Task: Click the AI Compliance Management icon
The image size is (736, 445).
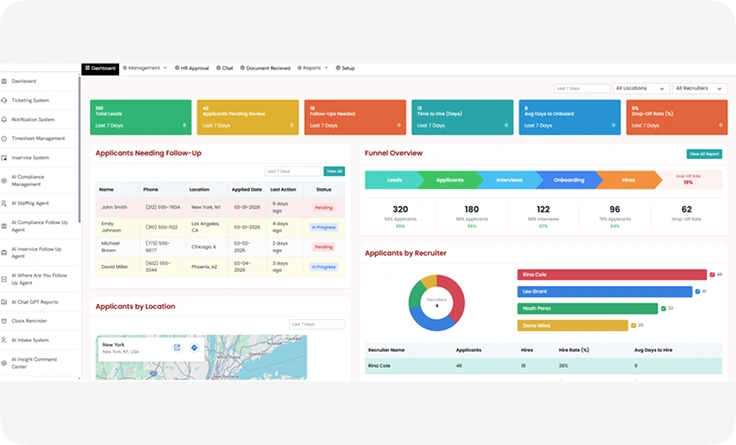Action: 4,181
